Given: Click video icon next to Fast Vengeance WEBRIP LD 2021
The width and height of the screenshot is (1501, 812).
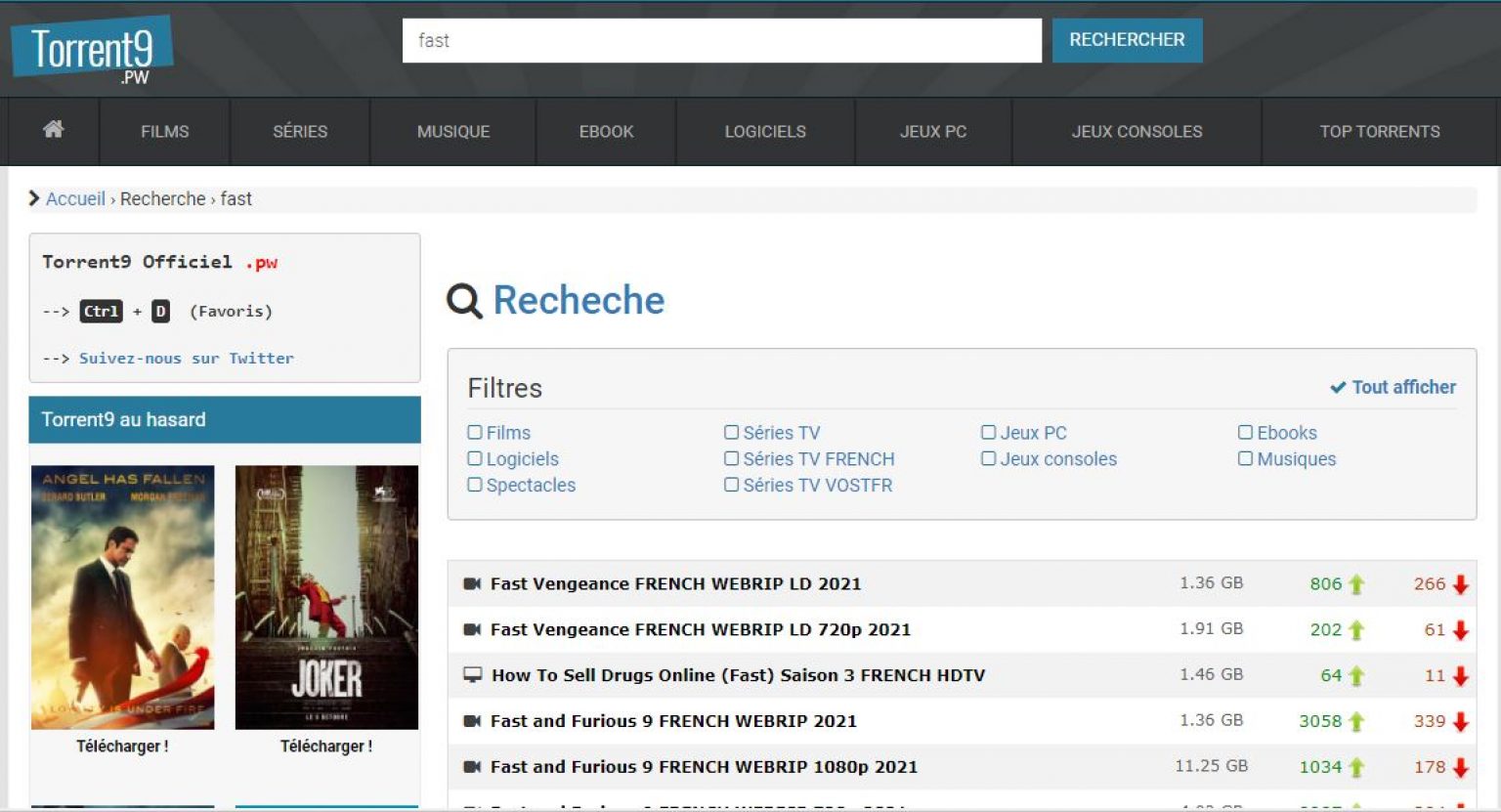Looking at the screenshot, I should [x=472, y=584].
